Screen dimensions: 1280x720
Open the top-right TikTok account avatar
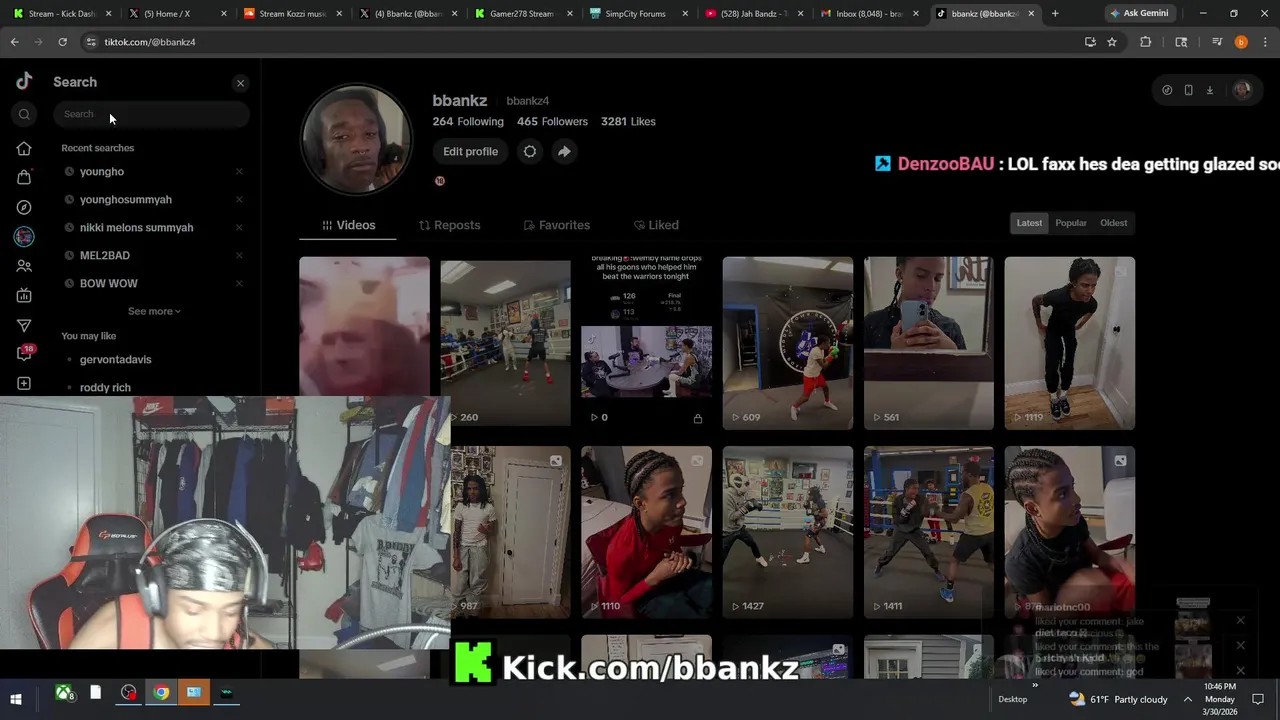coord(1242,90)
